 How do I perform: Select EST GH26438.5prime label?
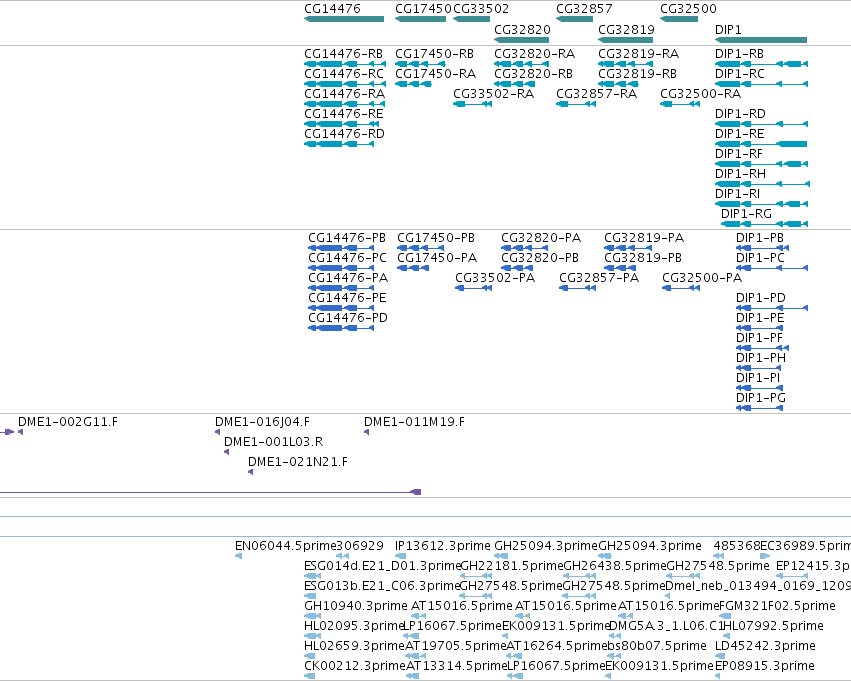tap(614, 566)
